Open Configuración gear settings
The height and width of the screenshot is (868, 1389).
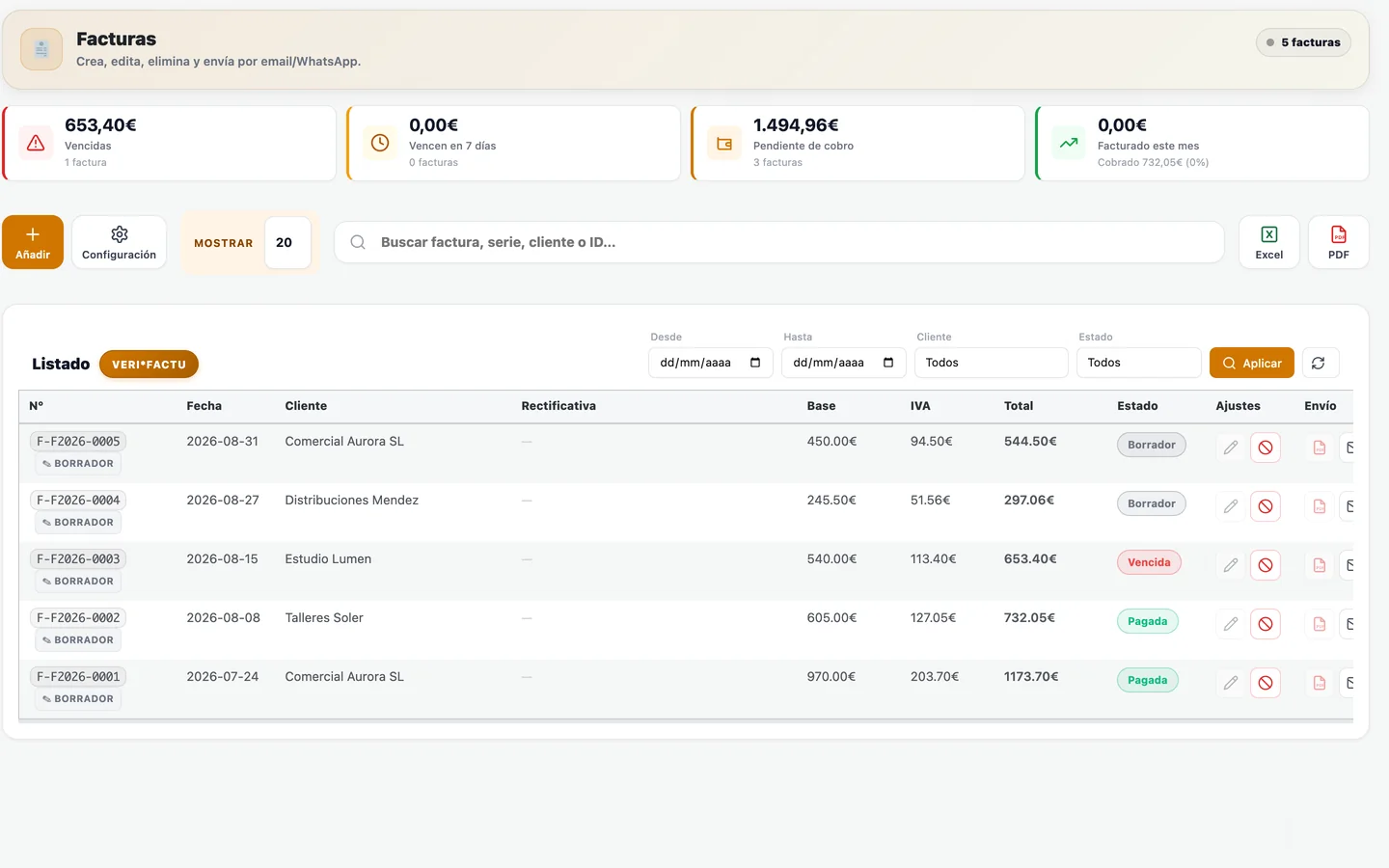pyautogui.click(x=120, y=242)
